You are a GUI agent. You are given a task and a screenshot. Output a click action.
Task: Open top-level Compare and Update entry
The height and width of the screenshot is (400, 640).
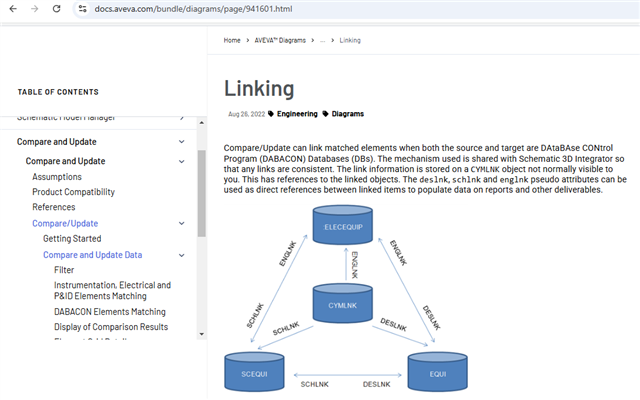point(57,142)
